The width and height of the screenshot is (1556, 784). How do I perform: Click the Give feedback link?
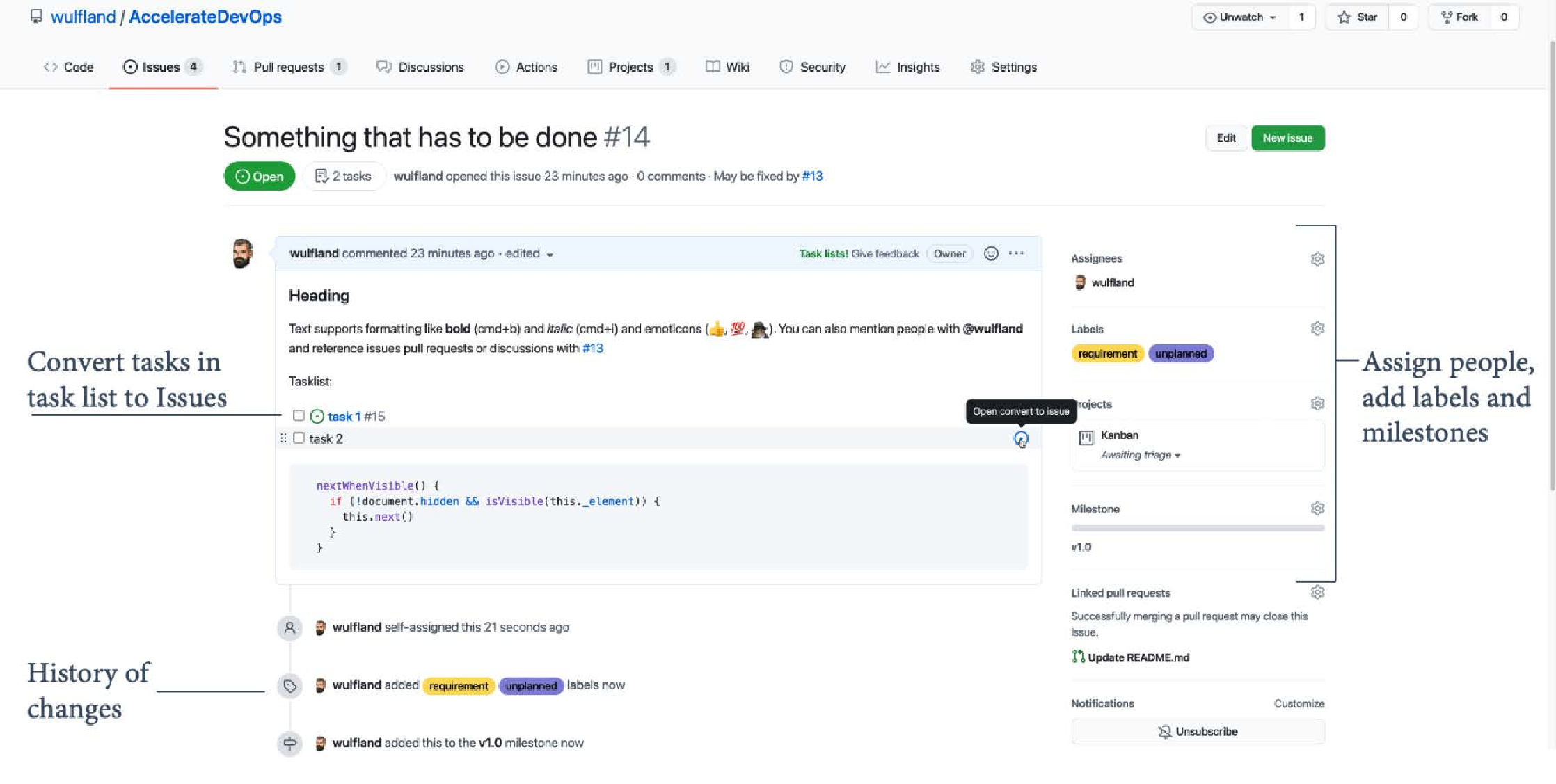[884, 254]
